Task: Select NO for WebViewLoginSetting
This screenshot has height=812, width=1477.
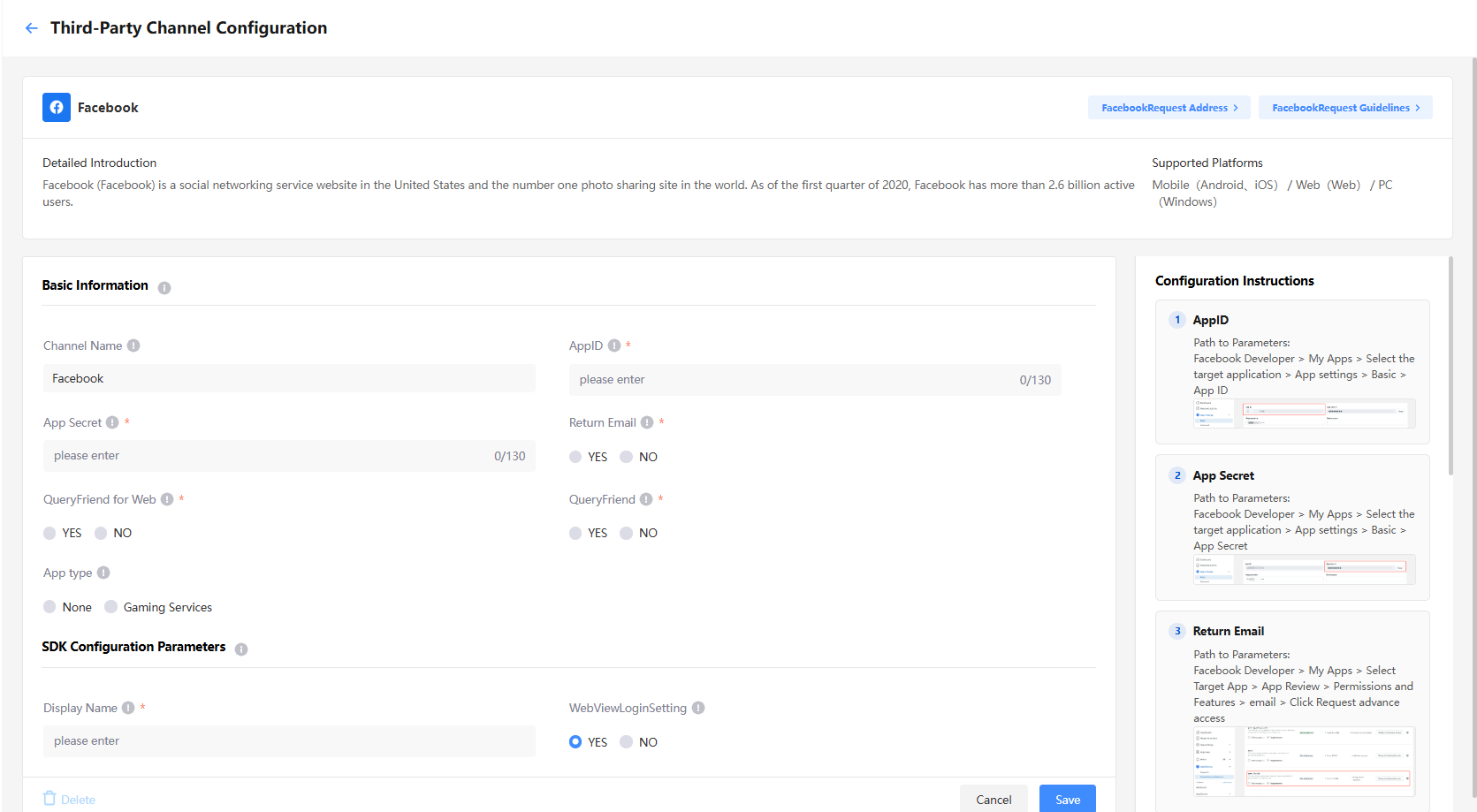Action: (626, 742)
